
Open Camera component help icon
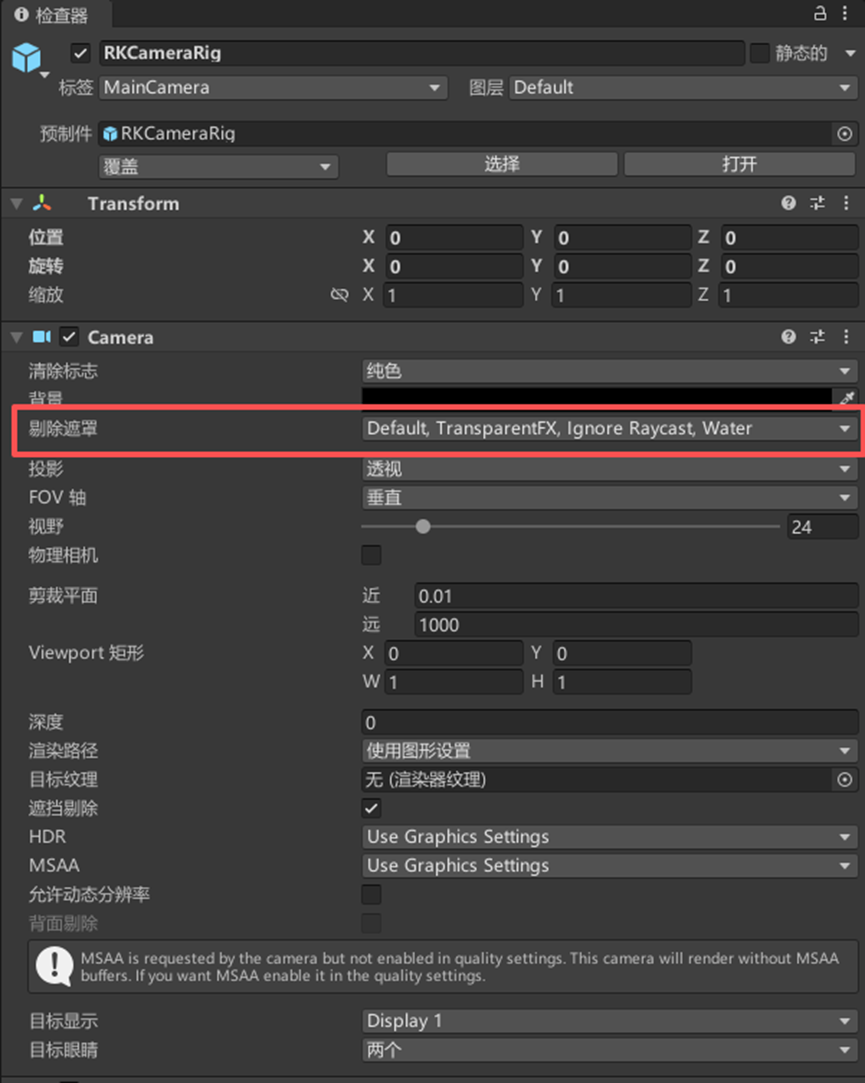click(788, 336)
